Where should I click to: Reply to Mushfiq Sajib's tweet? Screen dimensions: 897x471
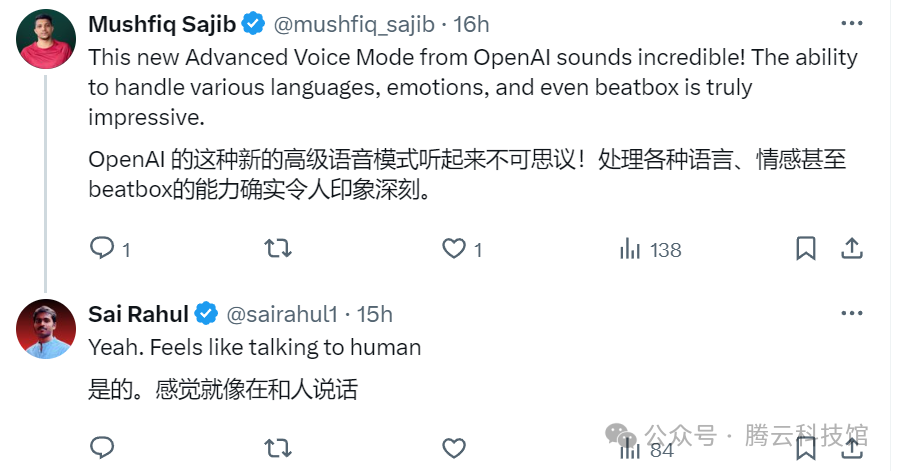click(102, 248)
